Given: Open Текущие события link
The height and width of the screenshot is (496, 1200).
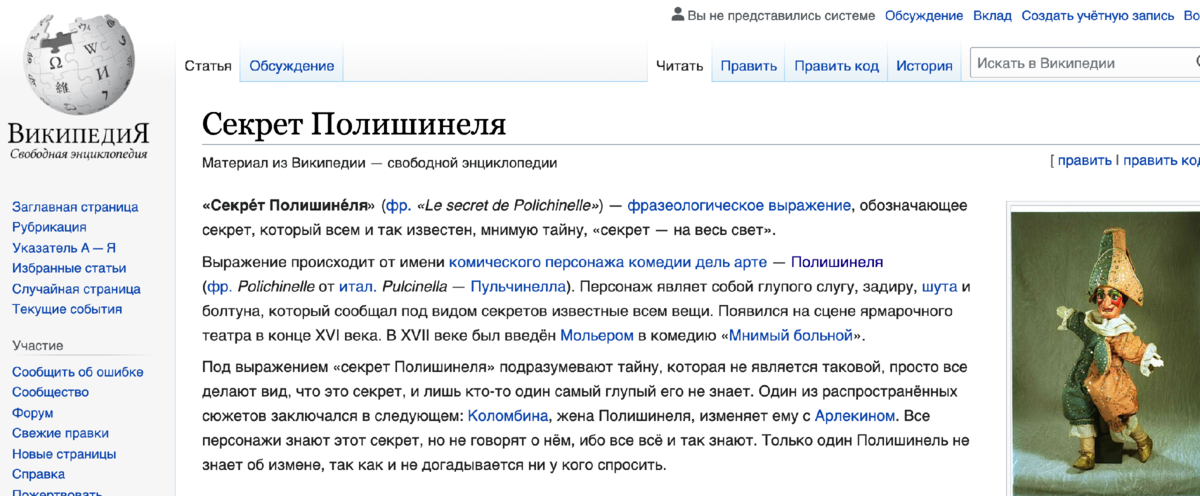Looking at the screenshot, I should click(67, 309).
